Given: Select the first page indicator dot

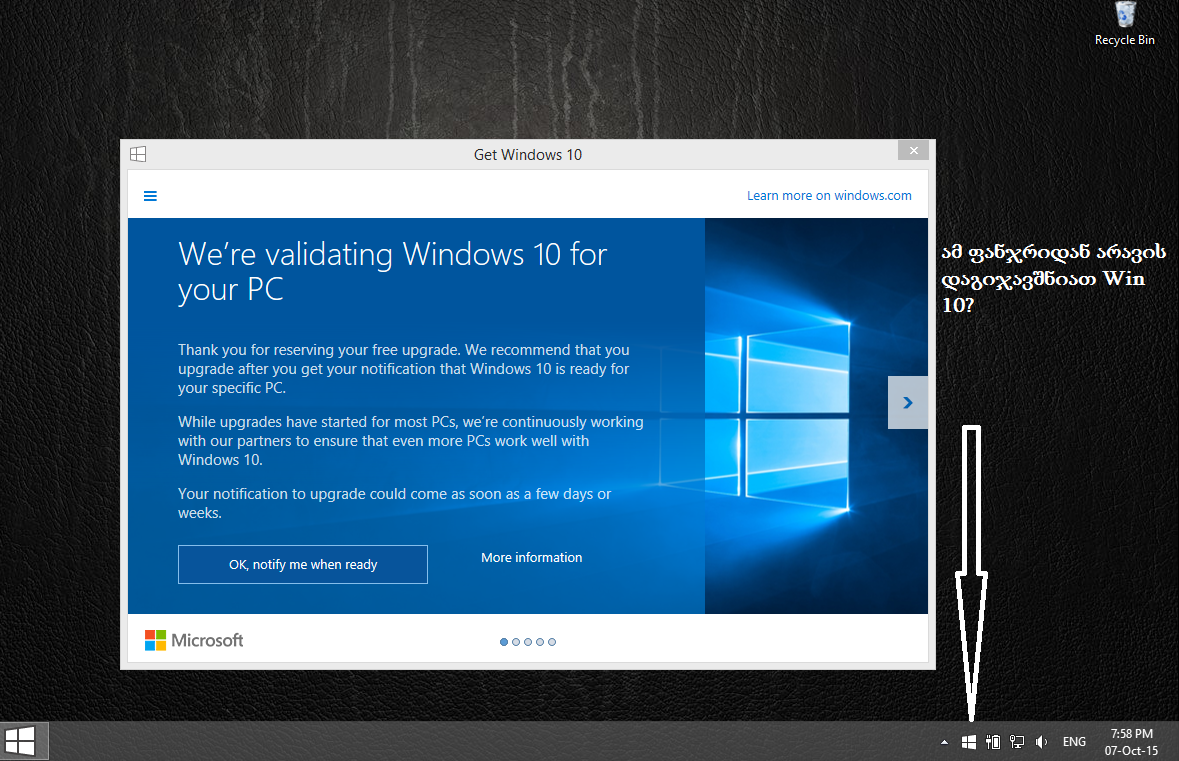Looking at the screenshot, I should pyautogui.click(x=504, y=642).
